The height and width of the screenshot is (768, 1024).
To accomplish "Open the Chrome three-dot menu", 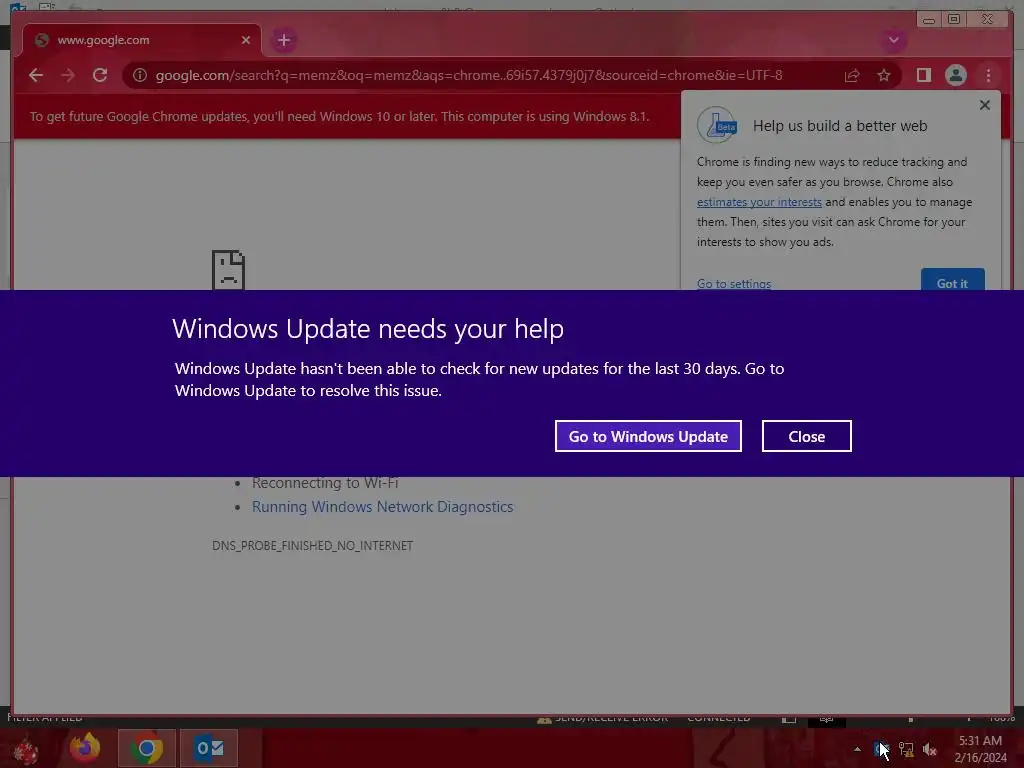I will (988, 75).
